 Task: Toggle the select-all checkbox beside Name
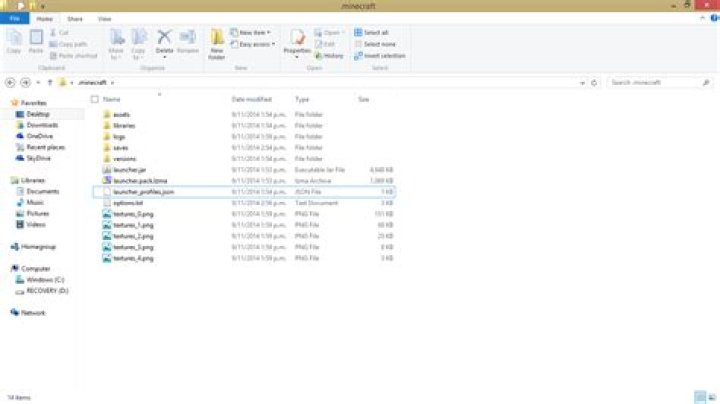(95, 99)
